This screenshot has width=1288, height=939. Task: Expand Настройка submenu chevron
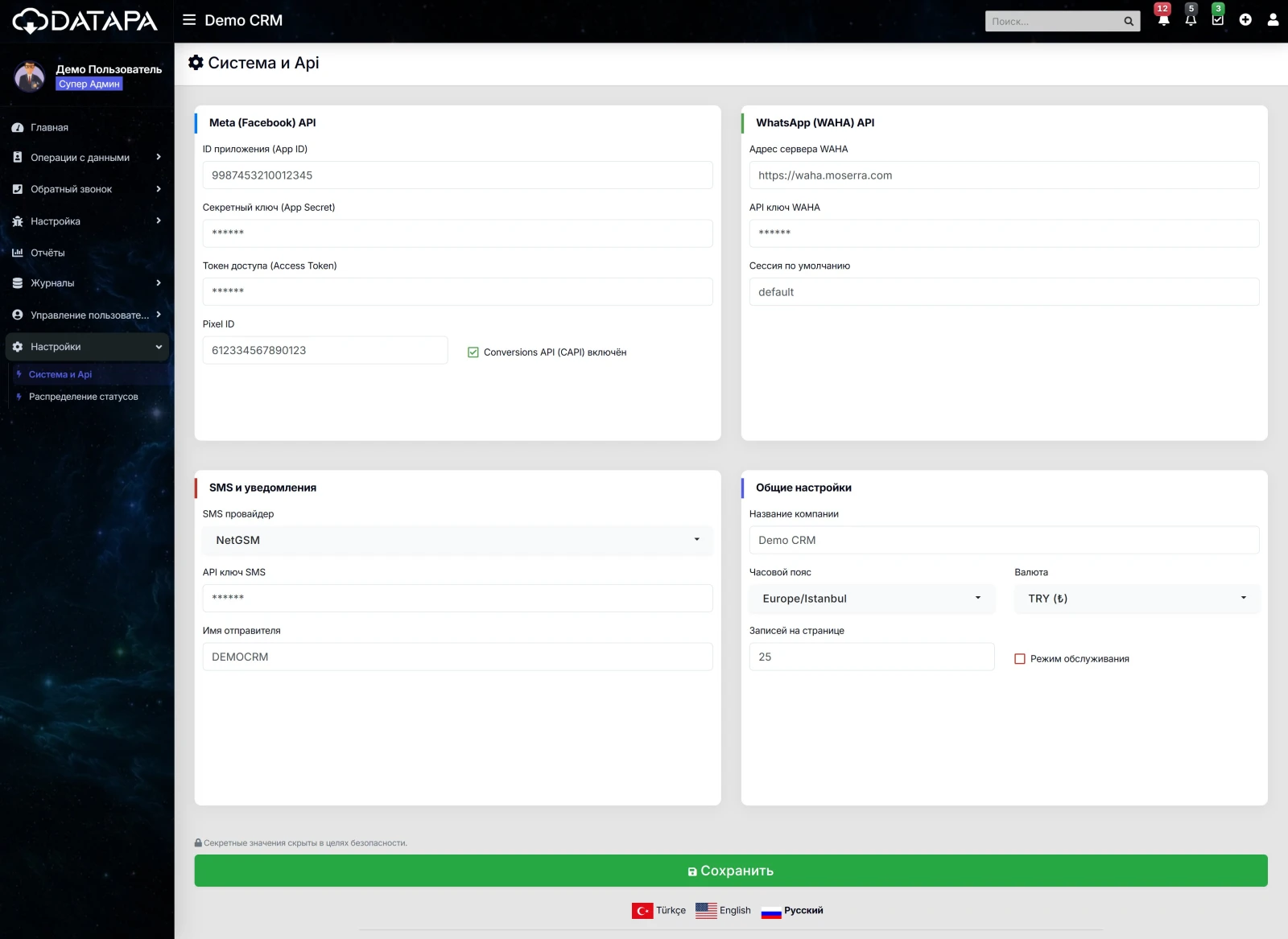[x=159, y=220]
